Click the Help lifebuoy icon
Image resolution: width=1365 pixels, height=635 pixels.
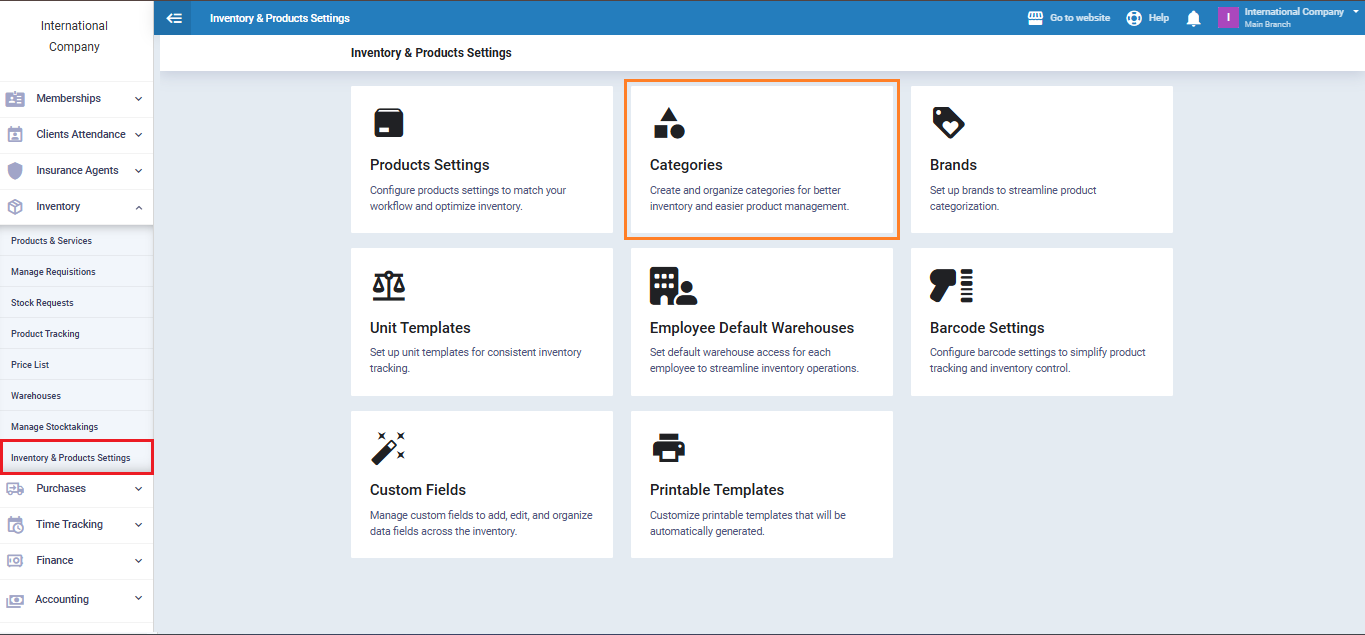1134,18
